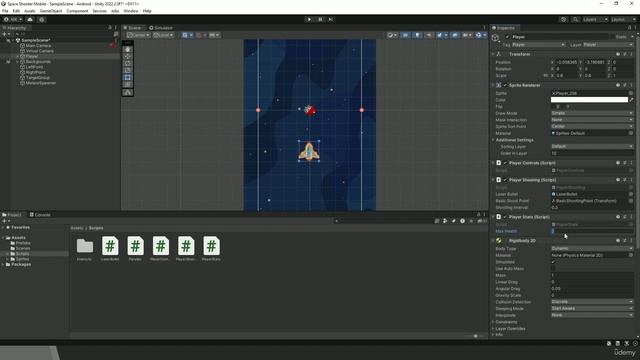Open the Component menu
This screenshot has height=360, width=640.
click(x=77, y=11)
